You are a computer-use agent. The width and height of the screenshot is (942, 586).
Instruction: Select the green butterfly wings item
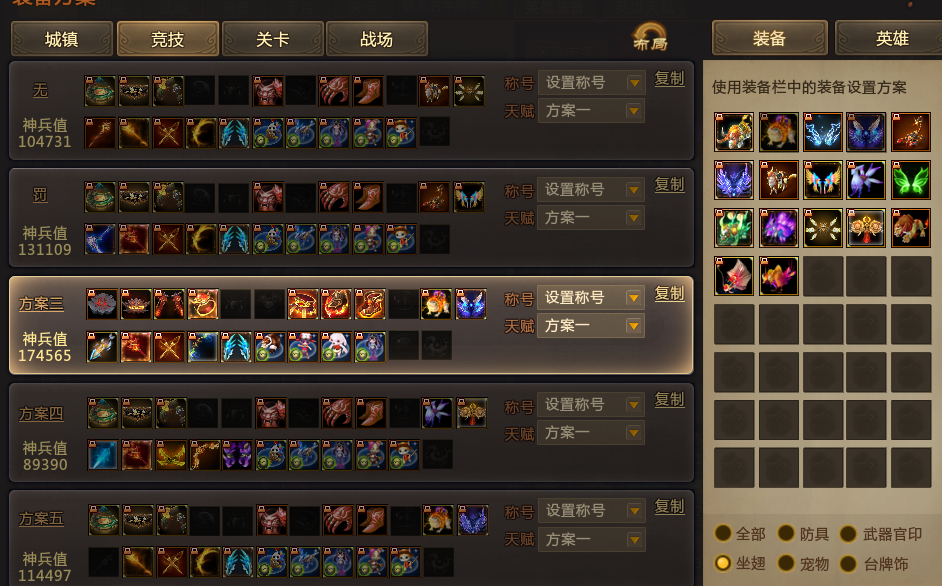[x=911, y=180]
